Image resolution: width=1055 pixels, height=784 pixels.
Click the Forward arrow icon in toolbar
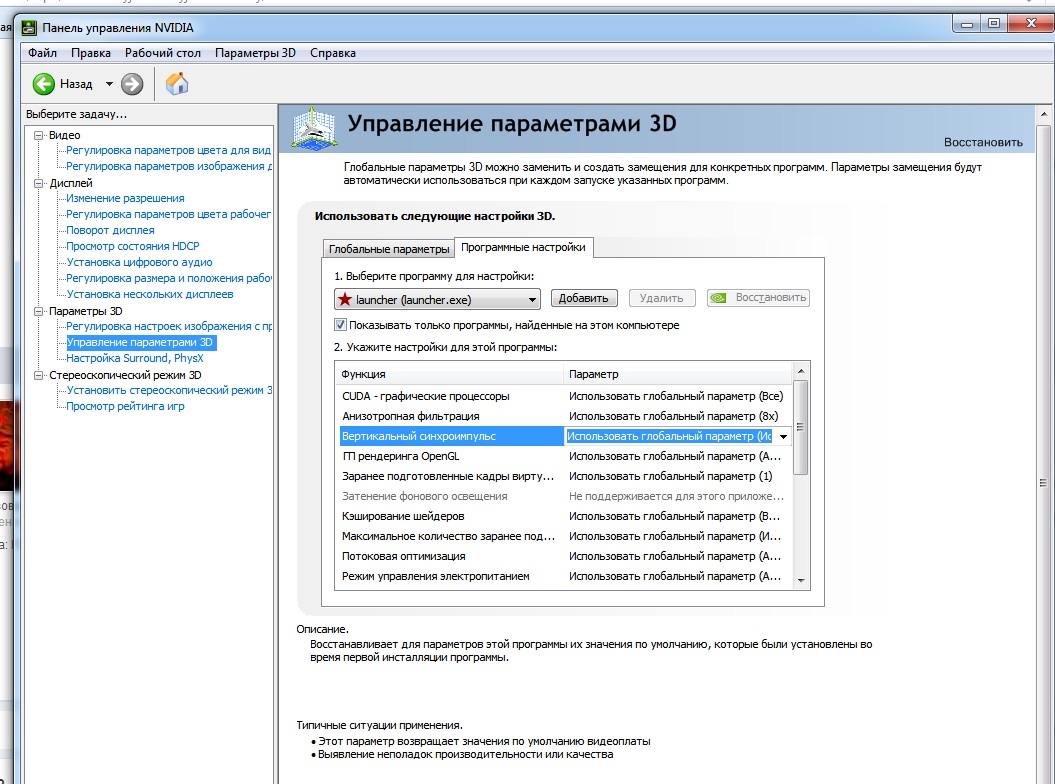pos(132,84)
